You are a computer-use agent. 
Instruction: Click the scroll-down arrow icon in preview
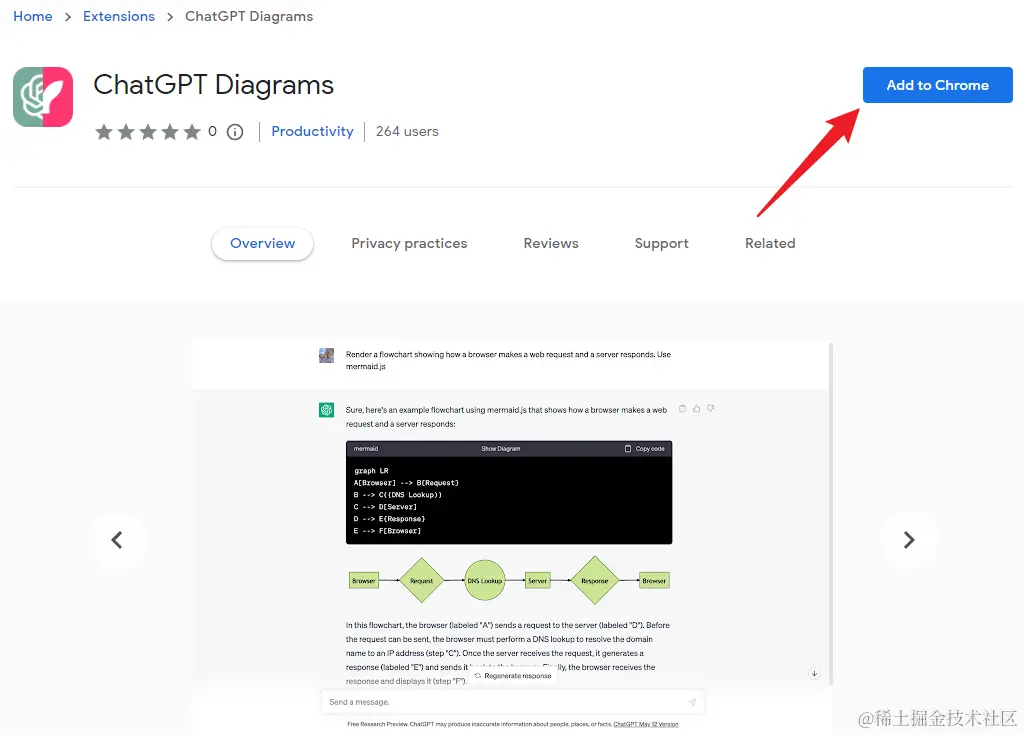814,674
